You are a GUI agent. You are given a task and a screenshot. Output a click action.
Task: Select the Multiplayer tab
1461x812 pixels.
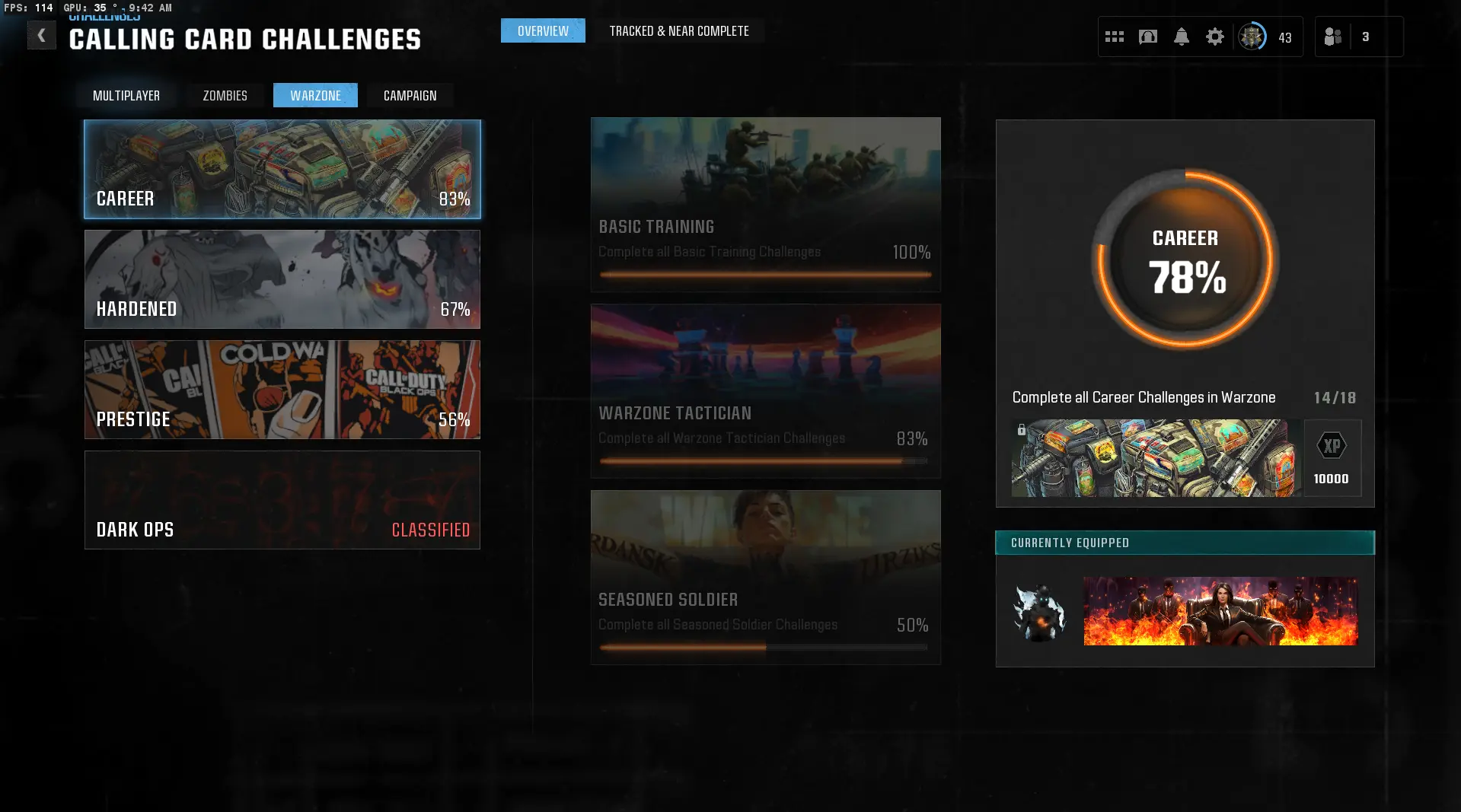pyautogui.click(x=126, y=95)
